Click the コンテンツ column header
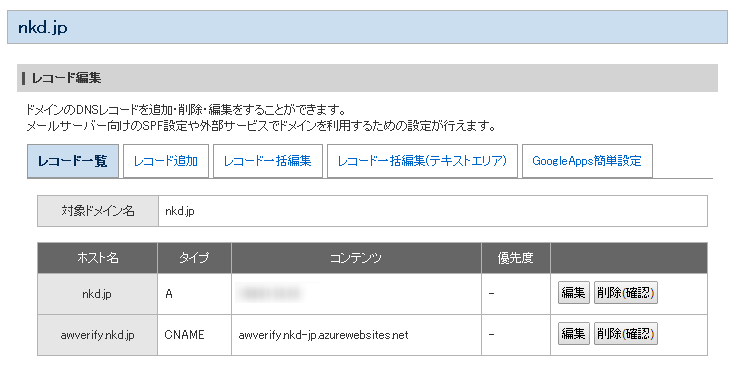The image size is (742, 378). 356,258
